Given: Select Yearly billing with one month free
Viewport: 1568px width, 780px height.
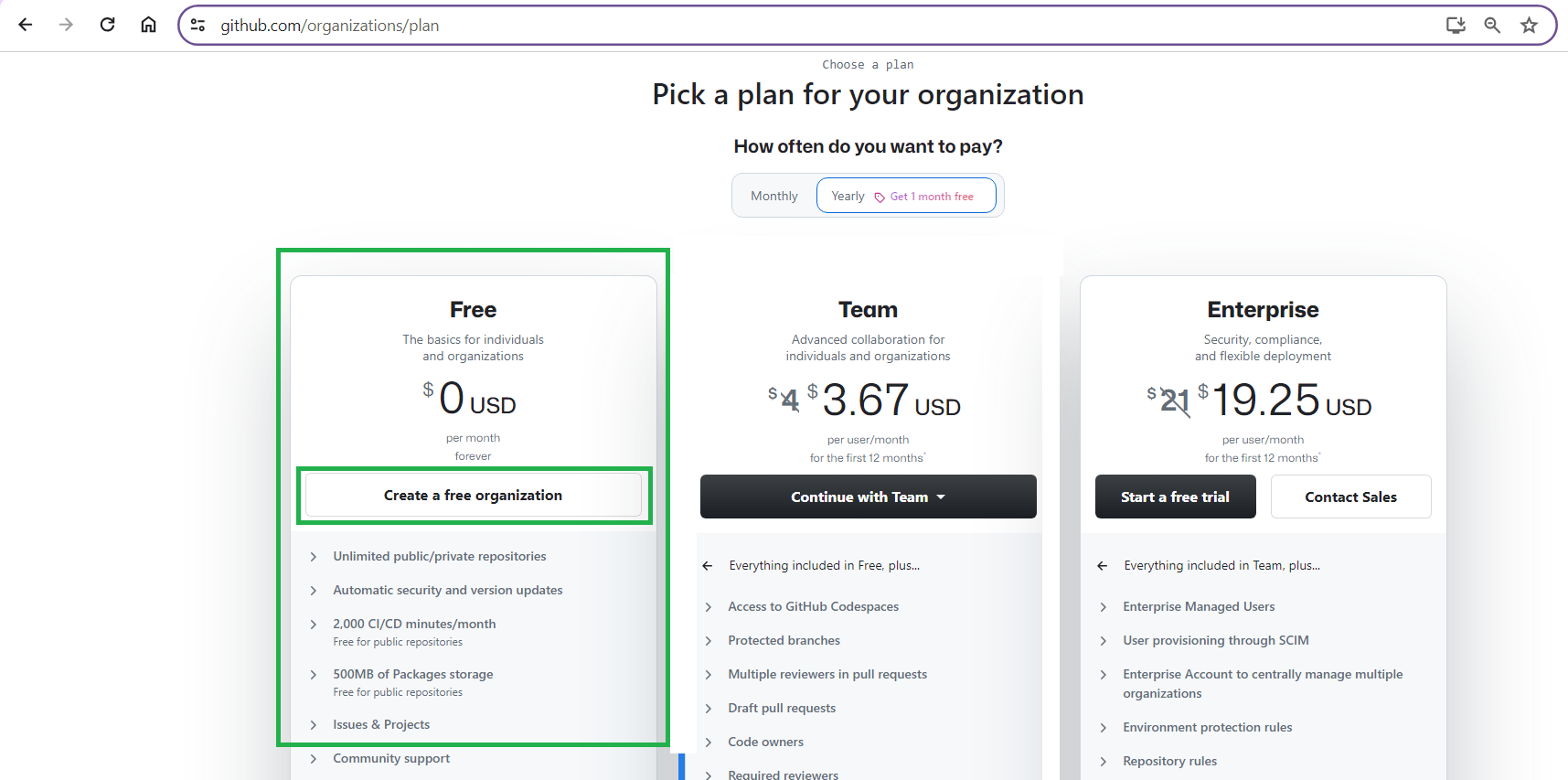Looking at the screenshot, I should coord(905,195).
